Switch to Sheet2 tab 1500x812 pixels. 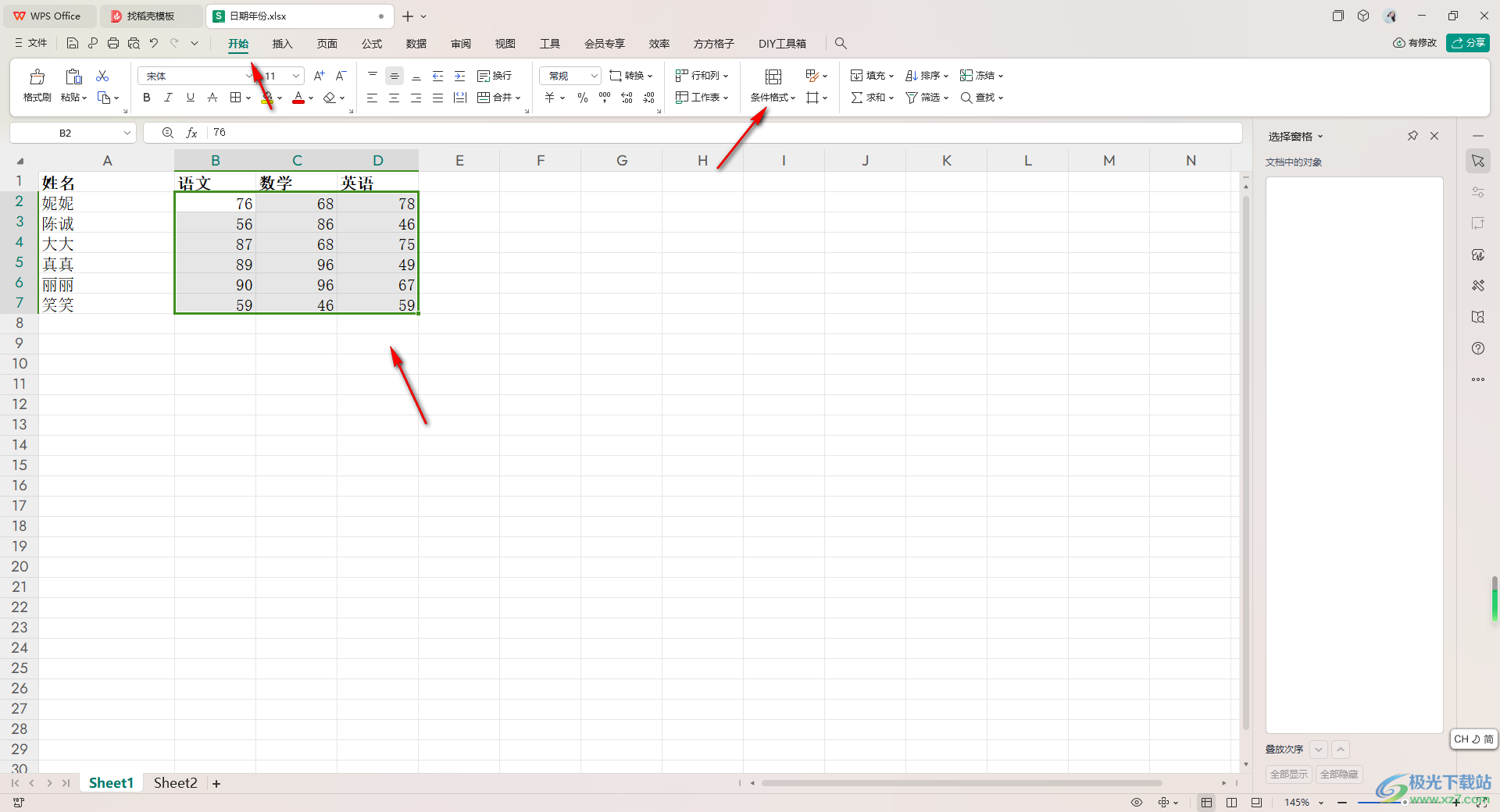(175, 783)
